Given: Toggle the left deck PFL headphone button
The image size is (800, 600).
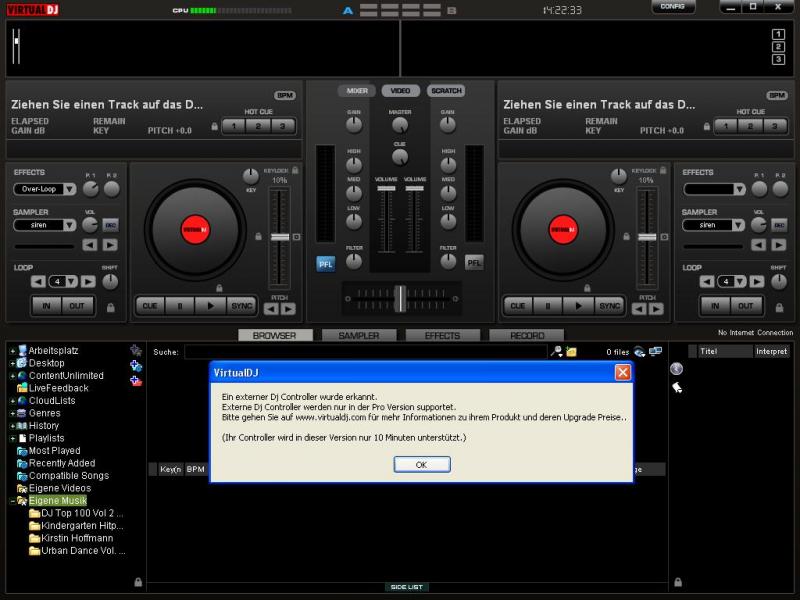Looking at the screenshot, I should (325, 263).
